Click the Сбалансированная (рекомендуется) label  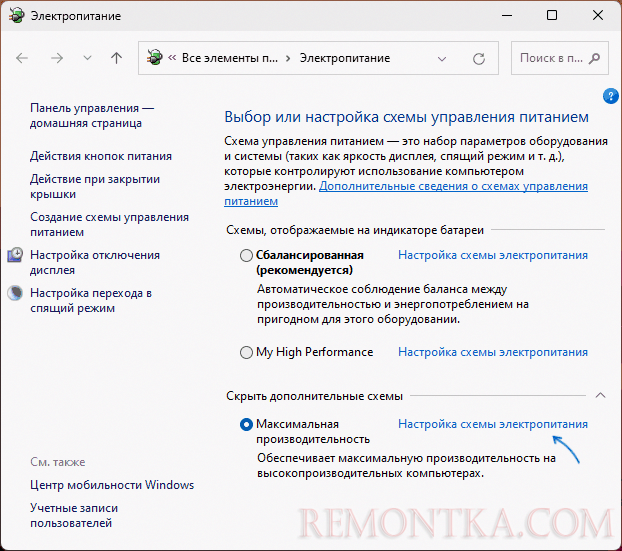click(309, 262)
